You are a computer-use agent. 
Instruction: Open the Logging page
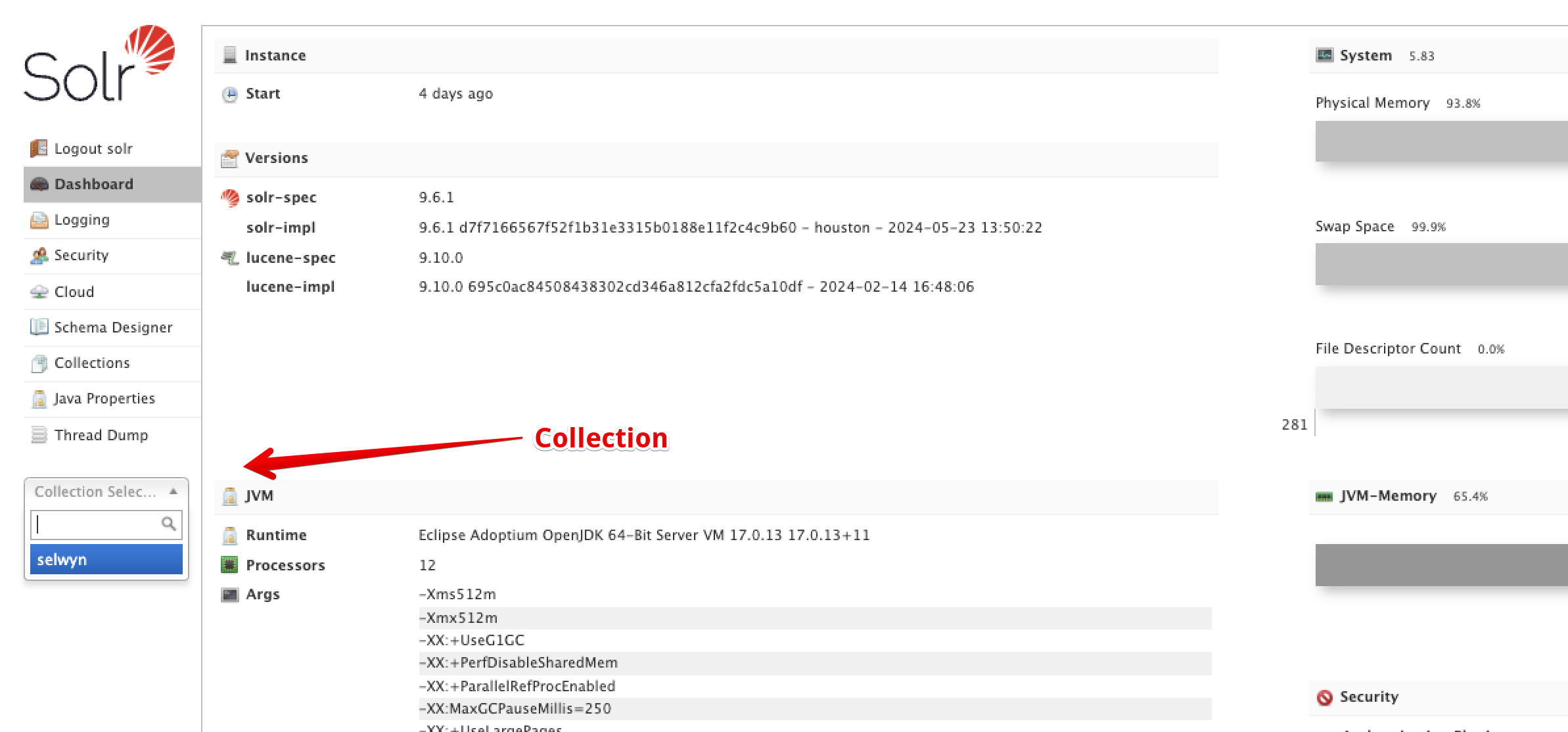click(82, 219)
